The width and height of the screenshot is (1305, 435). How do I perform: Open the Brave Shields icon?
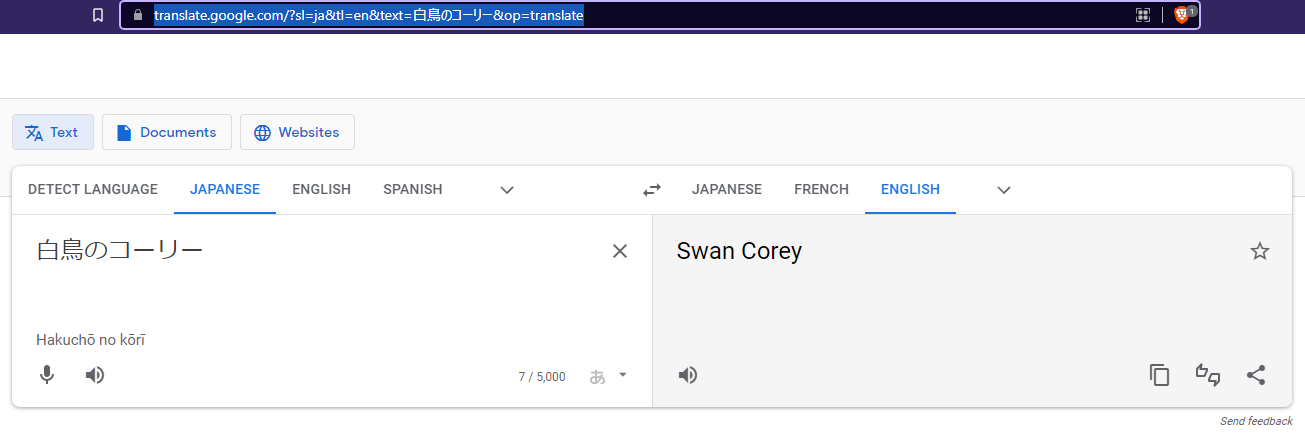pyautogui.click(x=1183, y=15)
